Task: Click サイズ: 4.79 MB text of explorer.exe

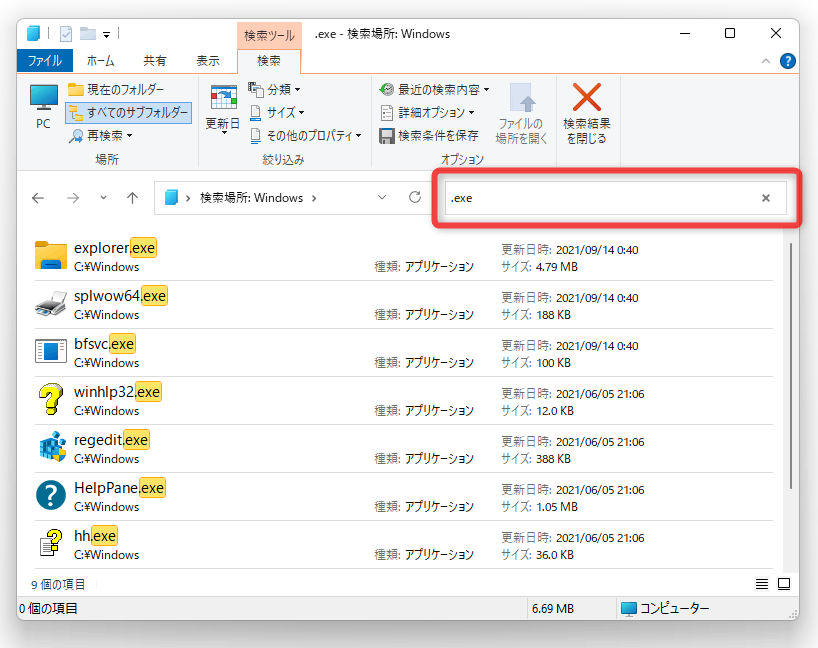Action: (539, 267)
